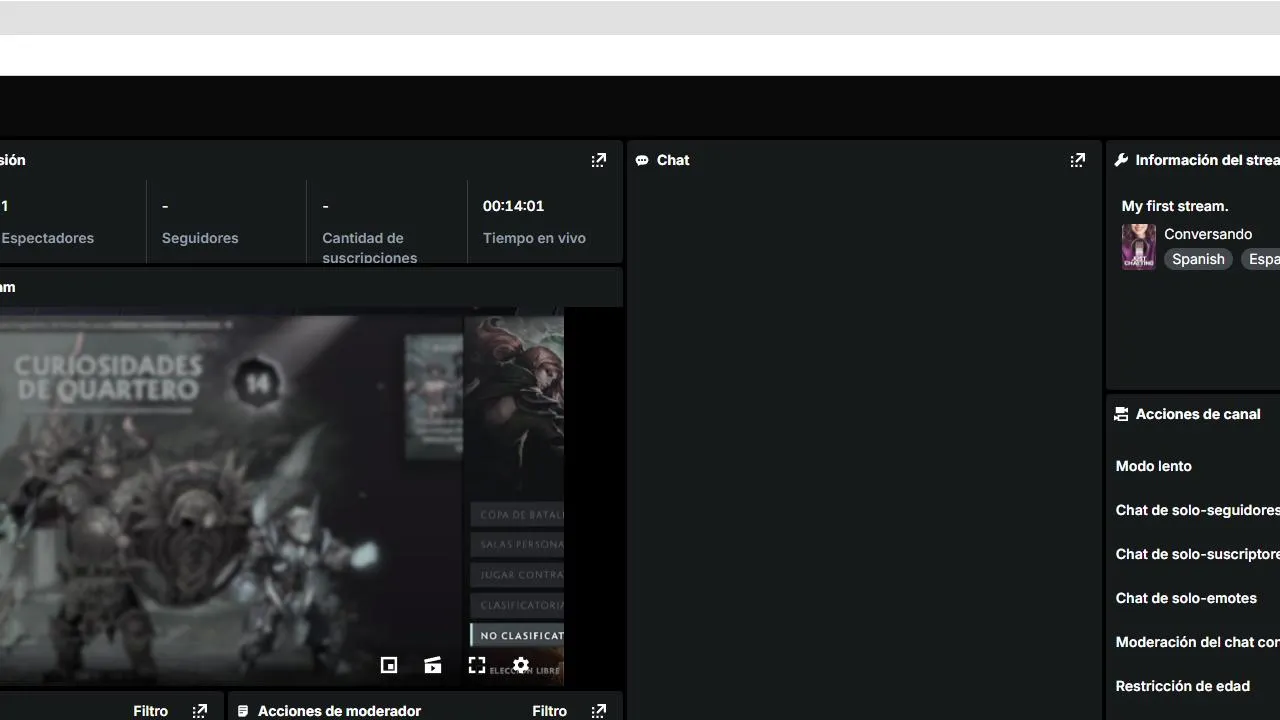
Task: Create a clip from stream preview
Action: click(x=433, y=665)
